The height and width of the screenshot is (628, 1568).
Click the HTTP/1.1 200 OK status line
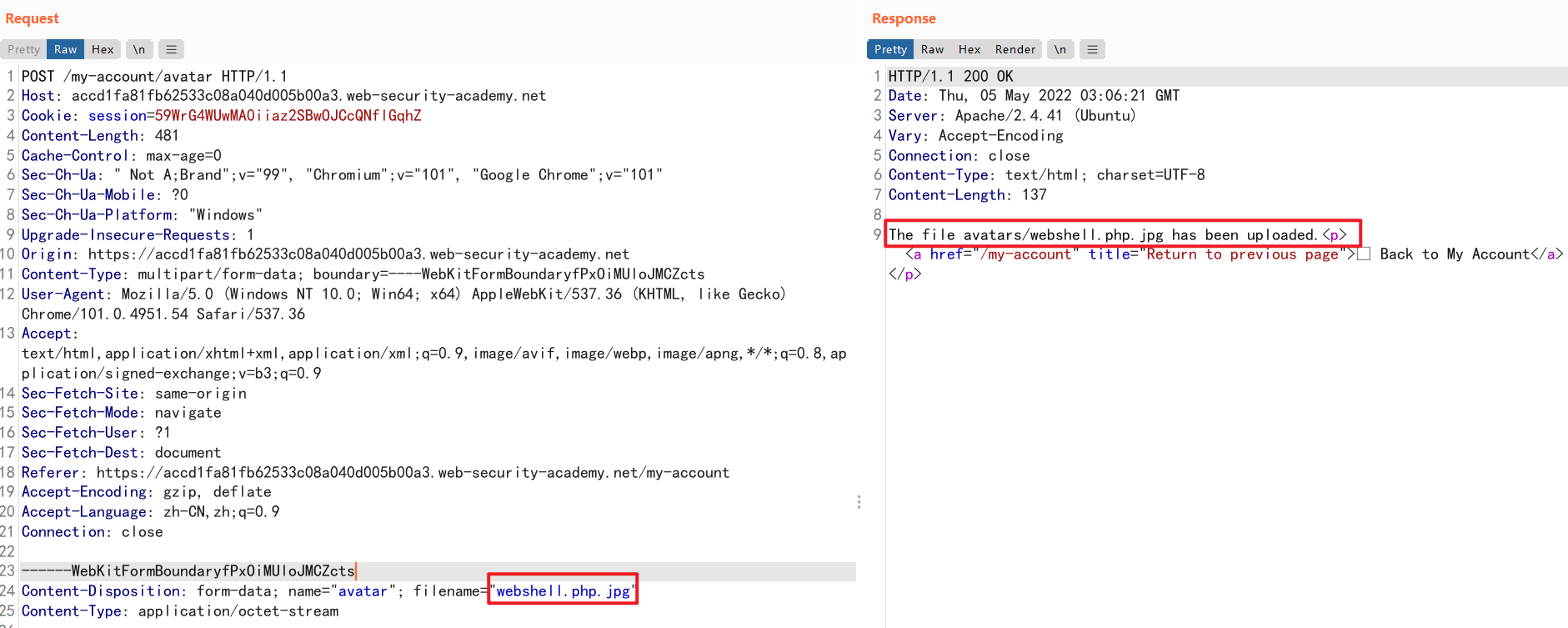point(950,76)
